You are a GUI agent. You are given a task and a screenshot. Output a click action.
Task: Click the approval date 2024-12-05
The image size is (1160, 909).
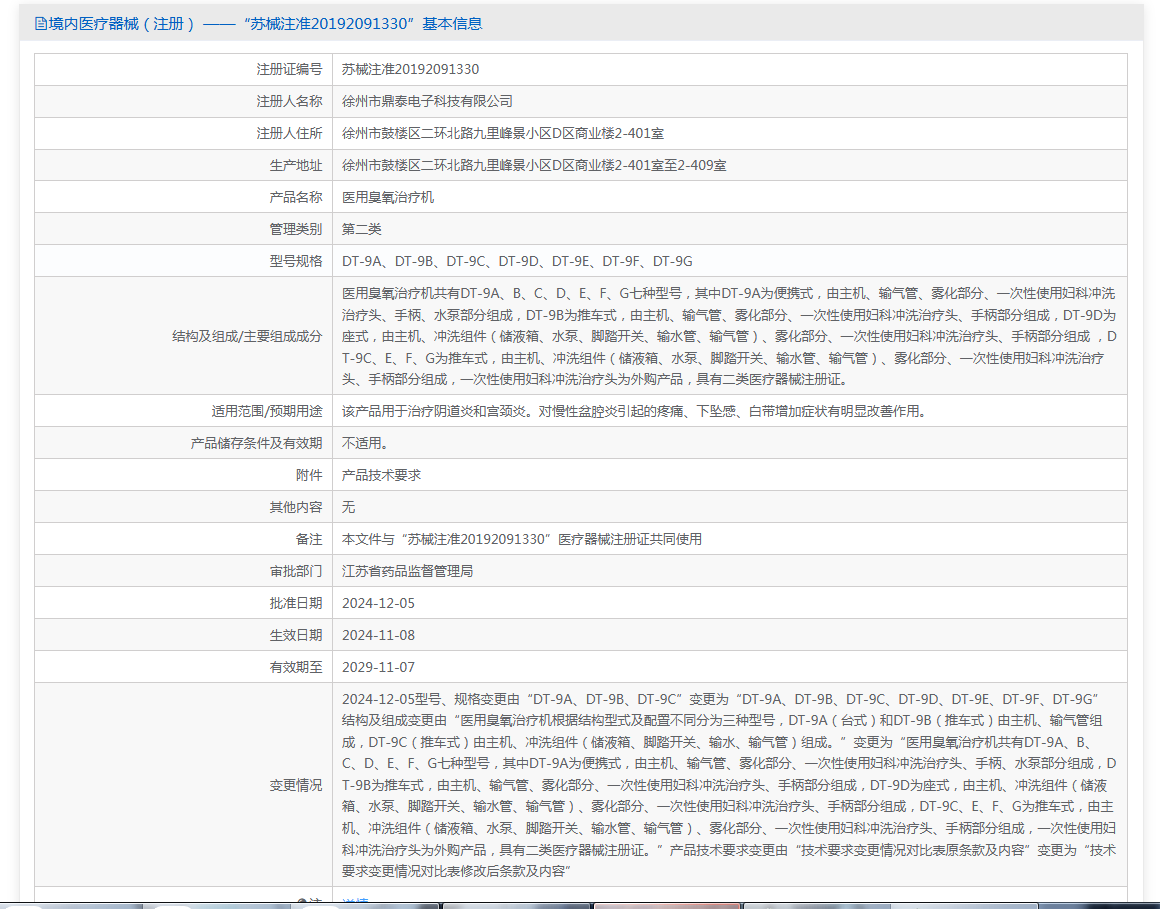[x=378, y=604]
